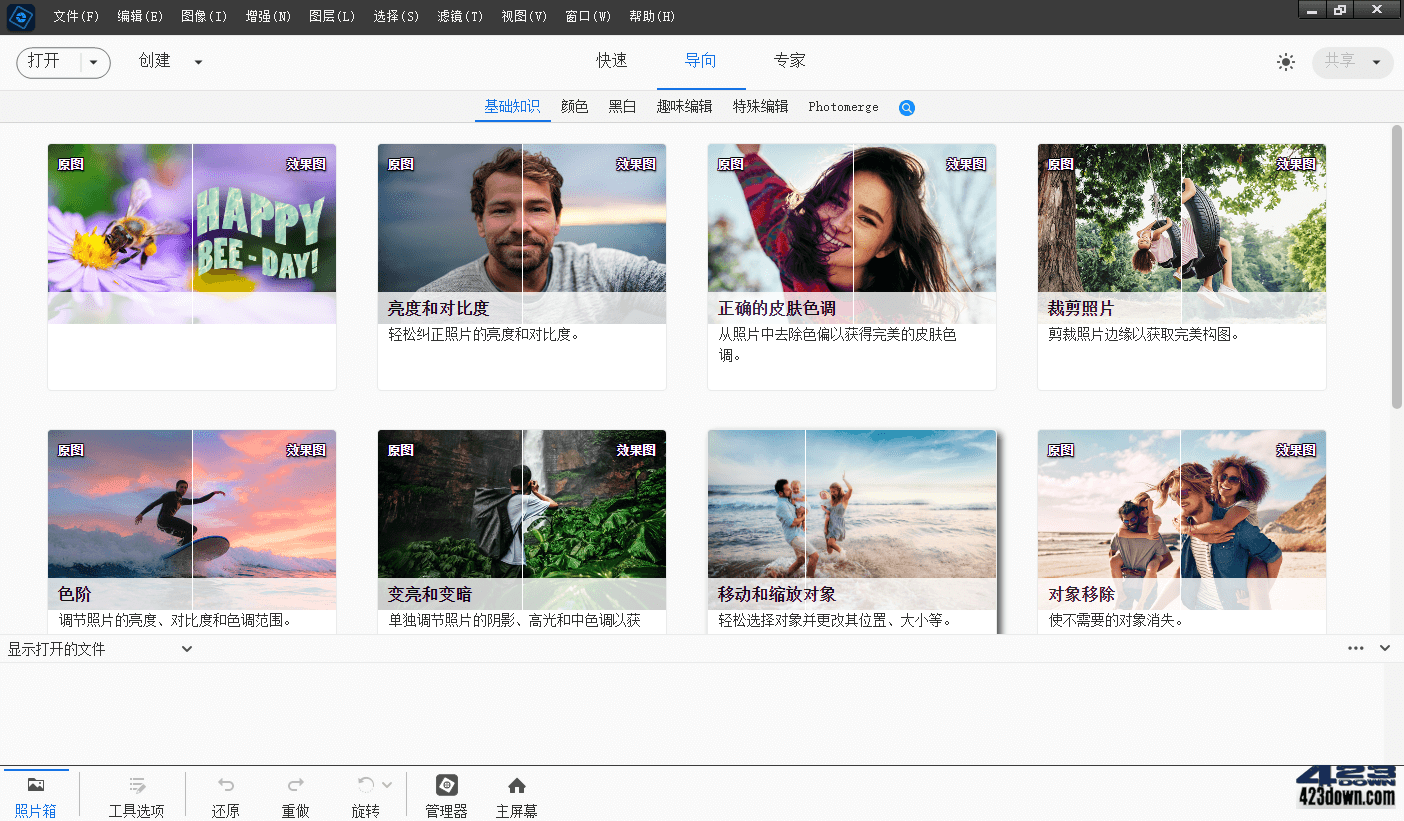Open the search icon in the guided edits bar
The width and height of the screenshot is (1404, 821).
pyautogui.click(x=906, y=107)
